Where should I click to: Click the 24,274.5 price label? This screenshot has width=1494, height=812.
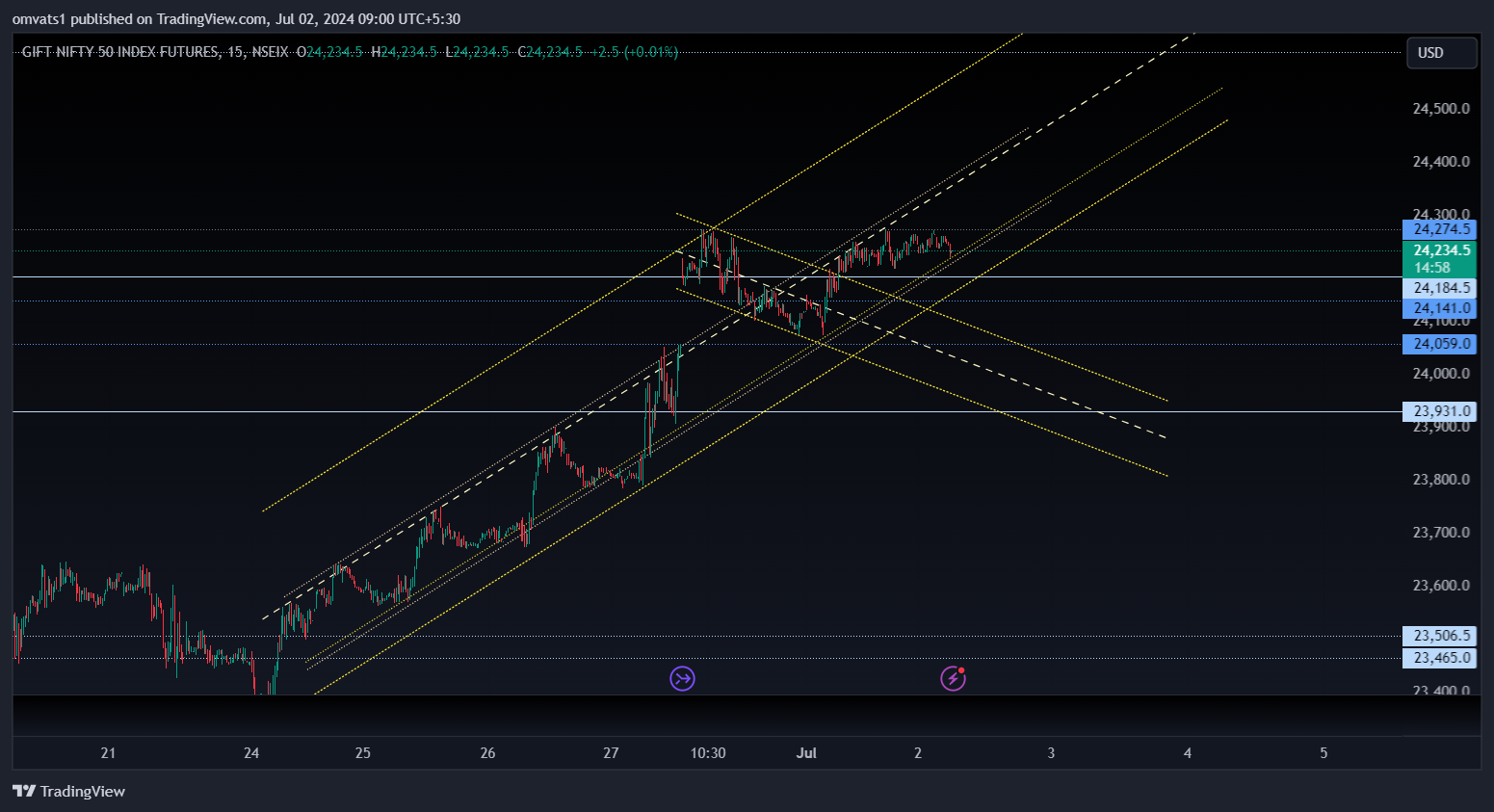pyautogui.click(x=1440, y=229)
